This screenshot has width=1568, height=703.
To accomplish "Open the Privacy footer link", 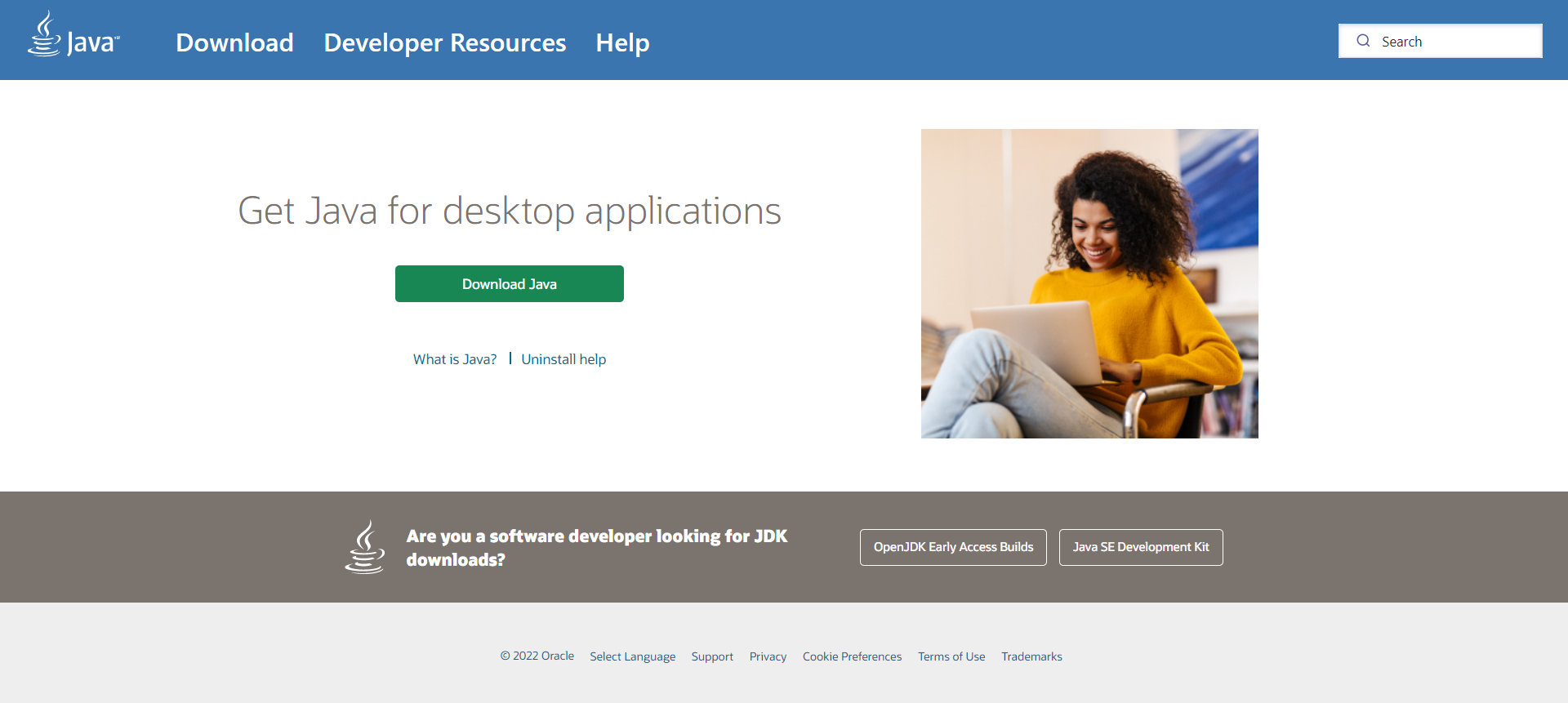I will 768,656.
